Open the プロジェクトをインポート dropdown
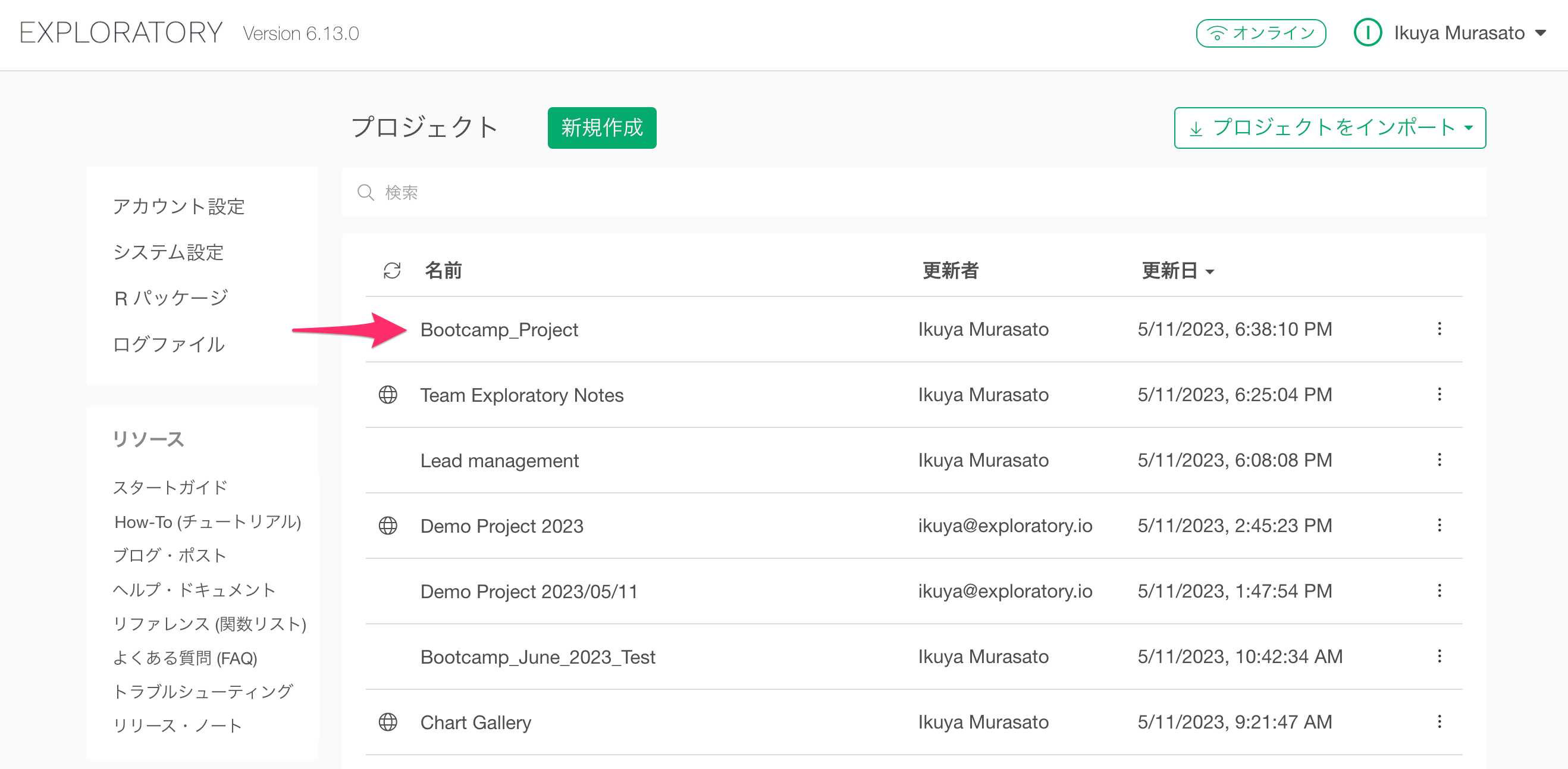This screenshot has height=769, width=1568. point(1329,128)
